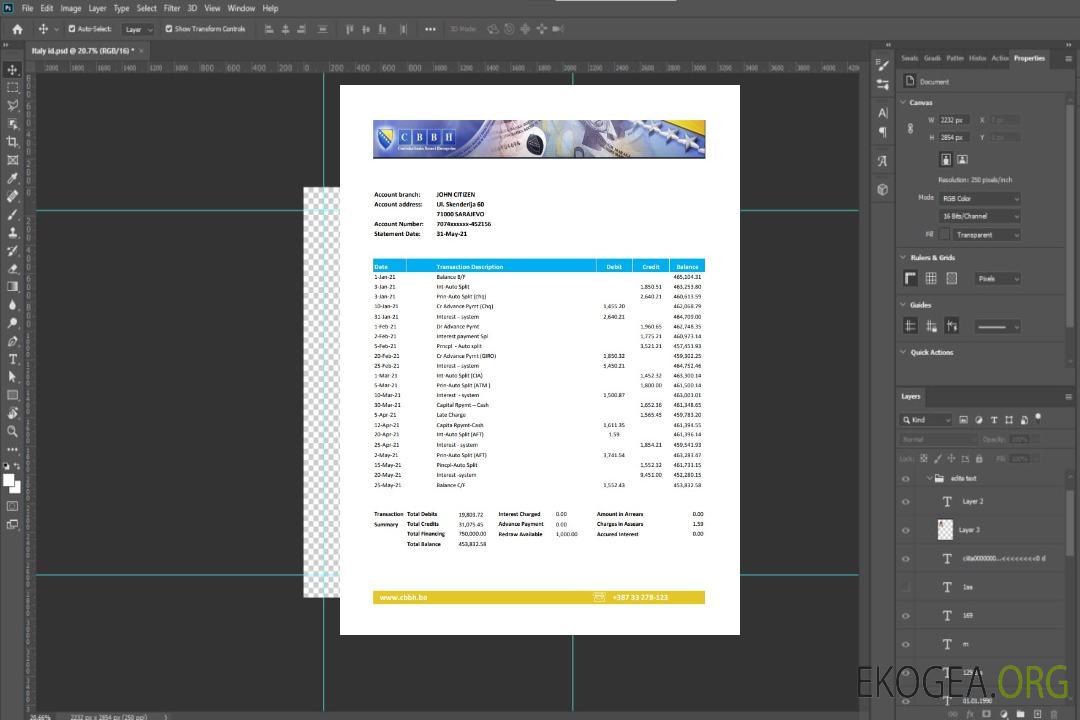Show the hidden '1aa' text layer
This screenshot has height=720, width=1080.
tap(906, 588)
